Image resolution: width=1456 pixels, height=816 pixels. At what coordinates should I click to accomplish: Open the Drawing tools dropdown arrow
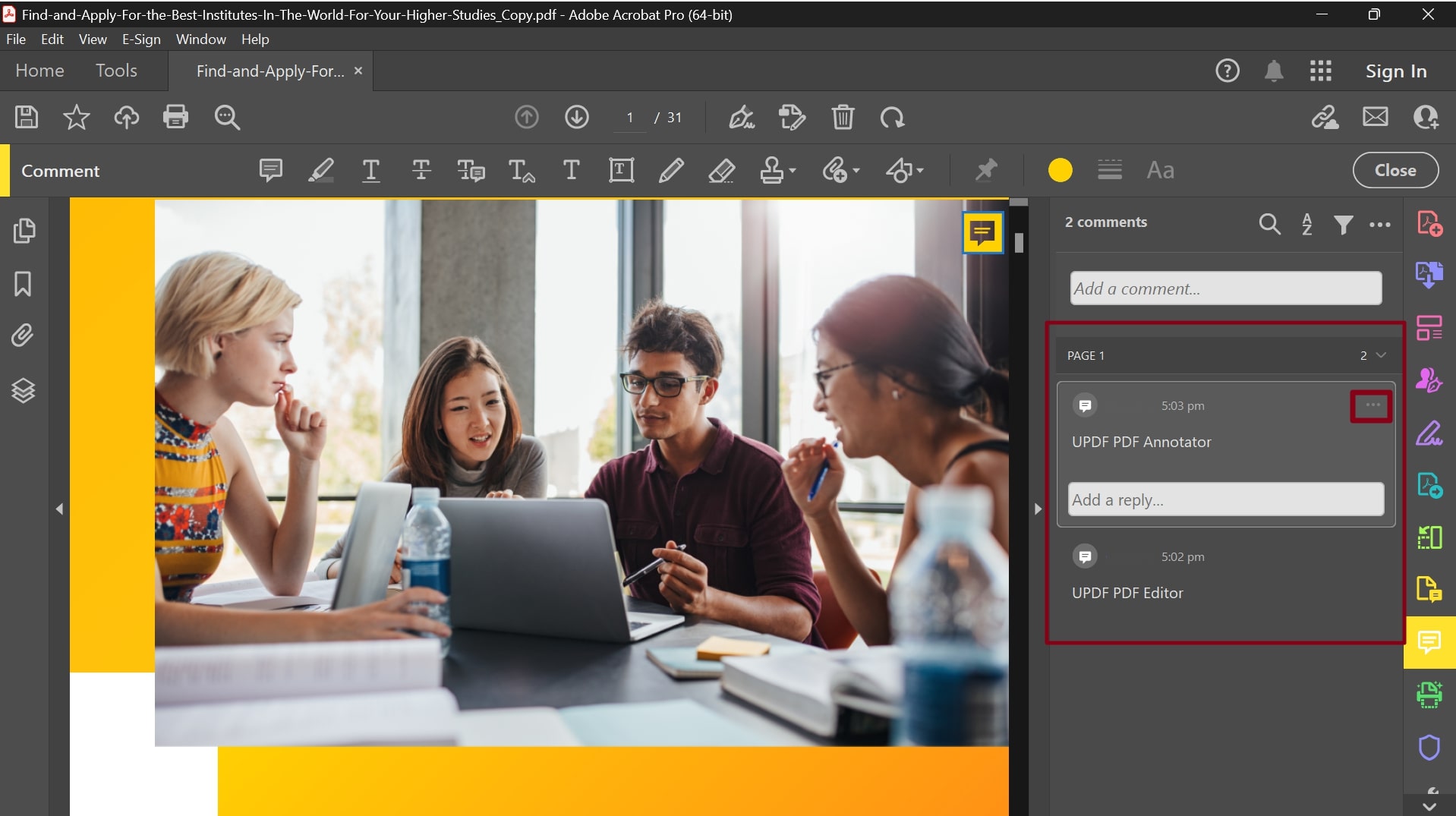(919, 172)
